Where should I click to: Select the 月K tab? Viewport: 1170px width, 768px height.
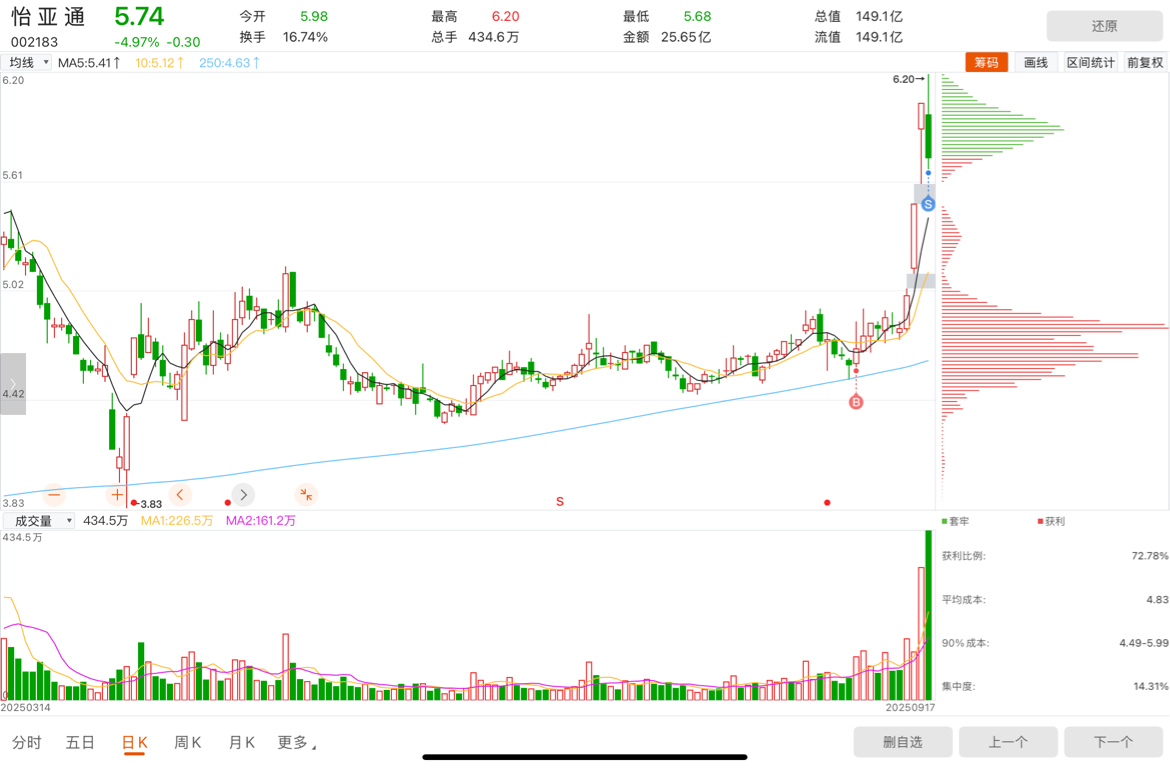point(241,743)
